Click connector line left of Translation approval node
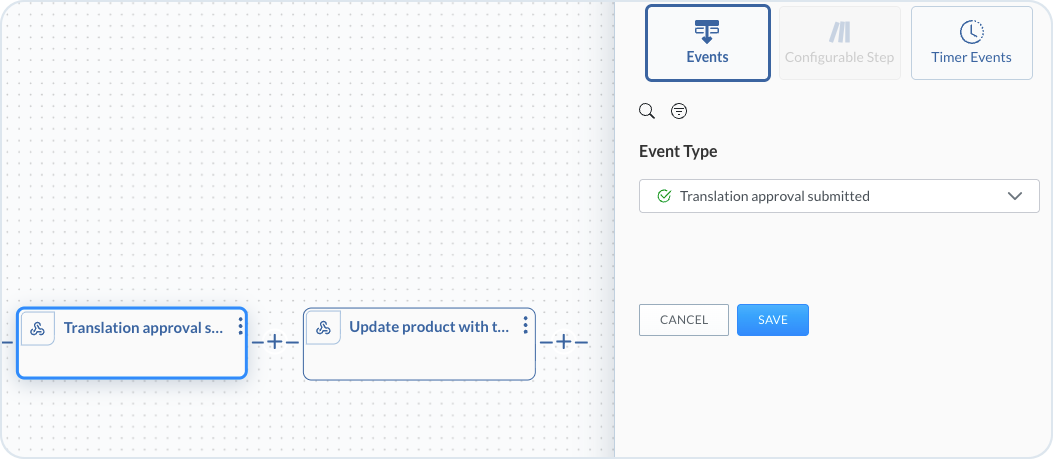 point(6,342)
